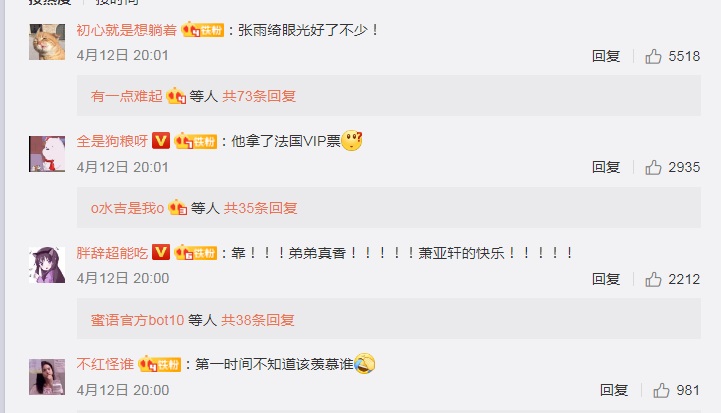Click the V verified badge of 胖辞超能吃

[161, 252]
